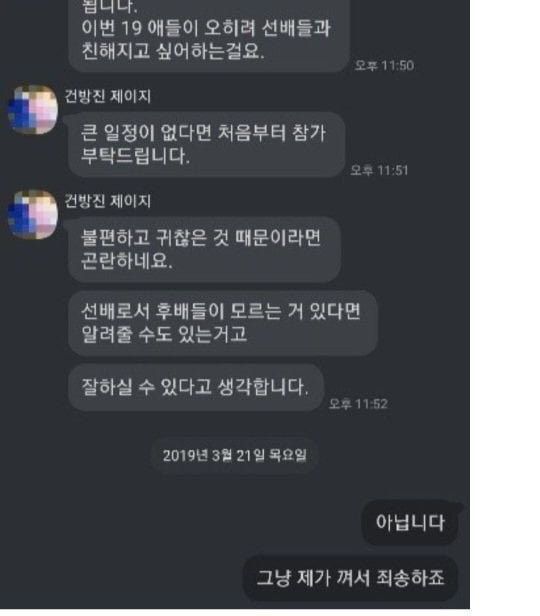This screenshot has width=540, height=616.
Task: Select message bubble about 19 애들이 선배들과
Action: coord(209,36)
